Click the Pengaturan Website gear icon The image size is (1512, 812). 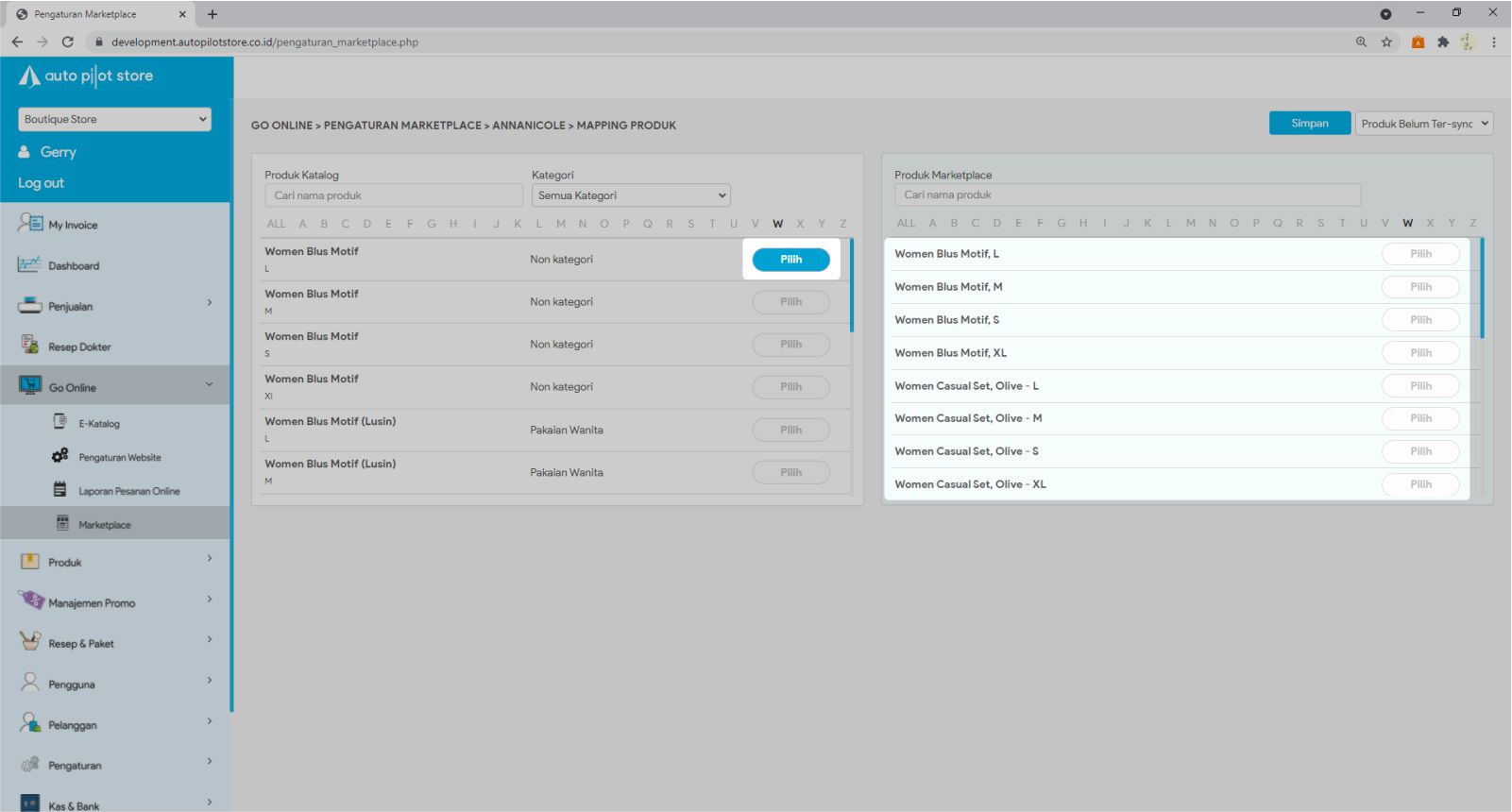tap(60, 456)
